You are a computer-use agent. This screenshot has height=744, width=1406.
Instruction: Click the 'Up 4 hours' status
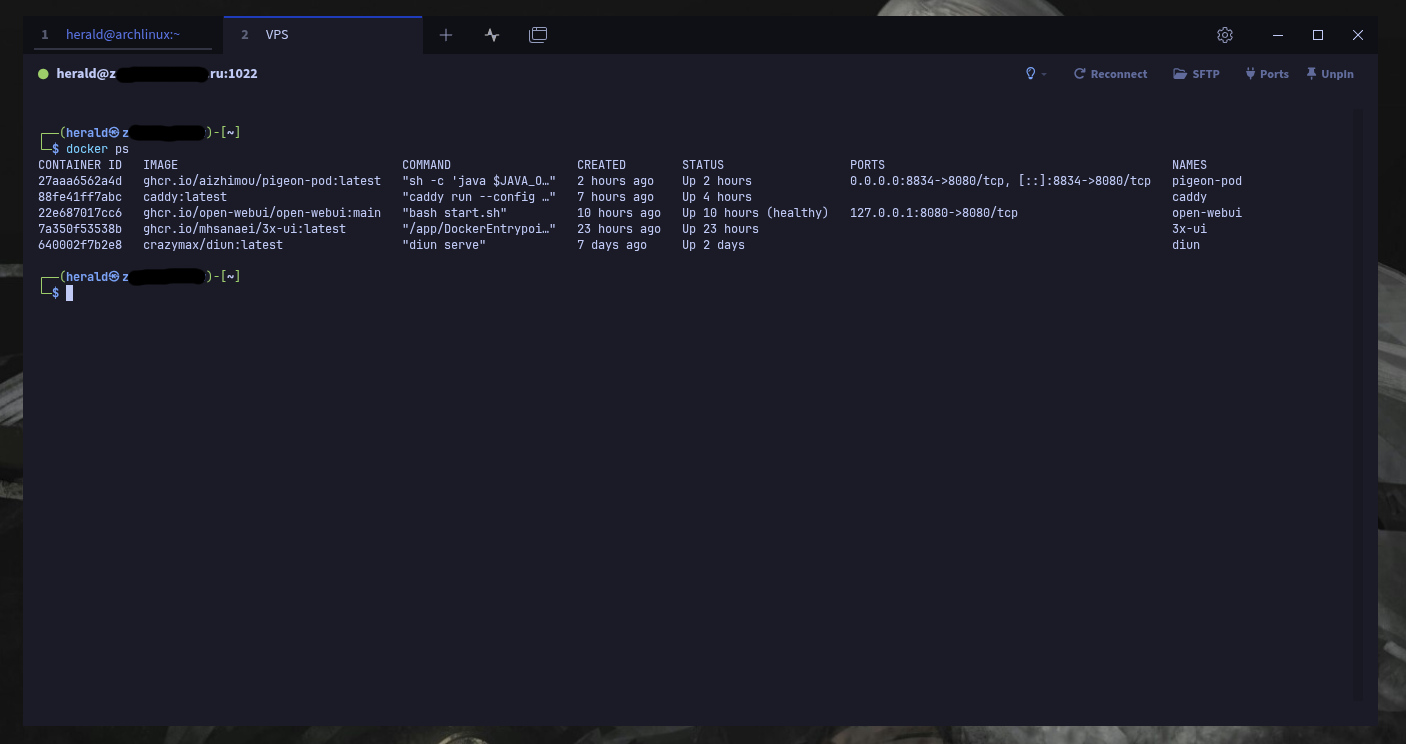717,197
